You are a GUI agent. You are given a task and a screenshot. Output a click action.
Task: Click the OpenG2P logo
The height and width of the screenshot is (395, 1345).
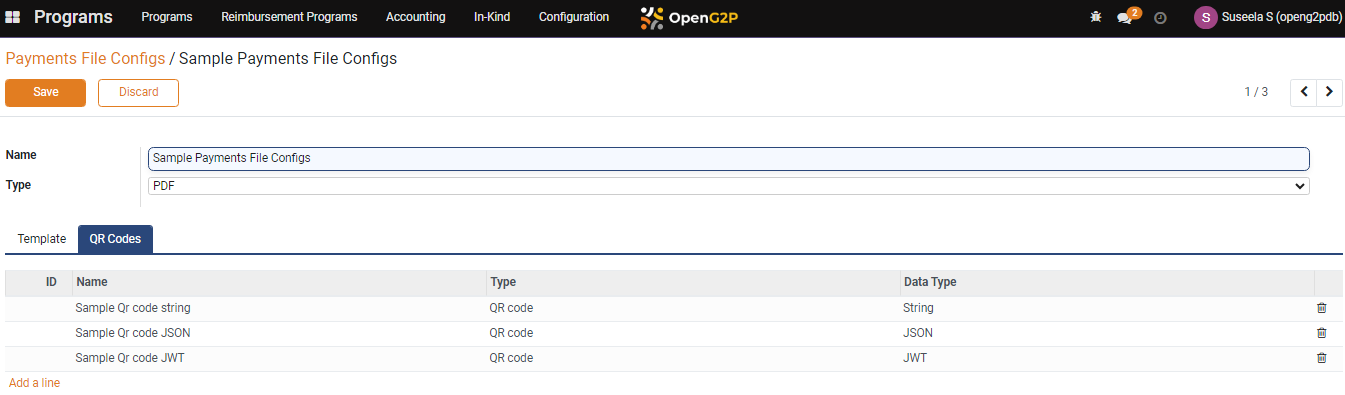tap(689, 17)
